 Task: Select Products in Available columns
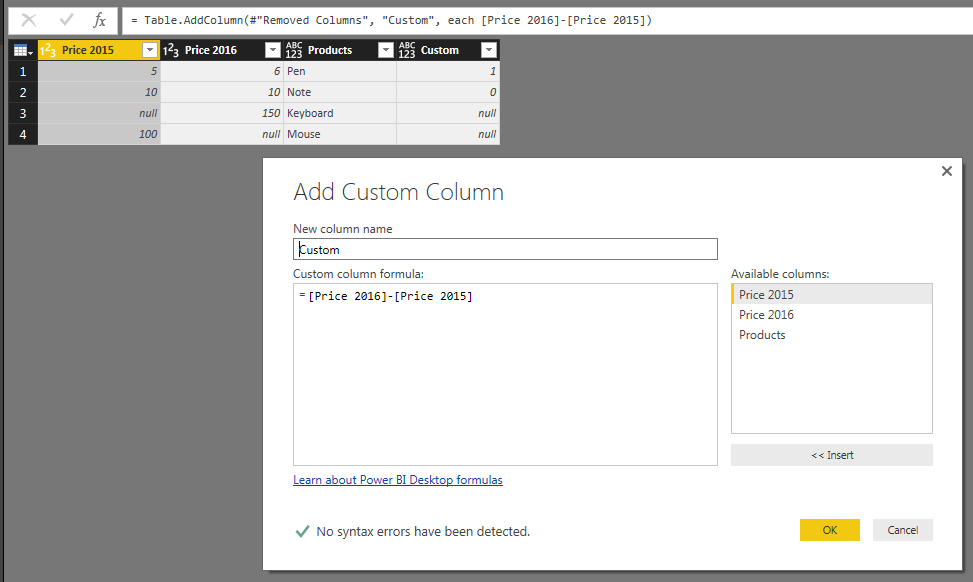(832, 335)
